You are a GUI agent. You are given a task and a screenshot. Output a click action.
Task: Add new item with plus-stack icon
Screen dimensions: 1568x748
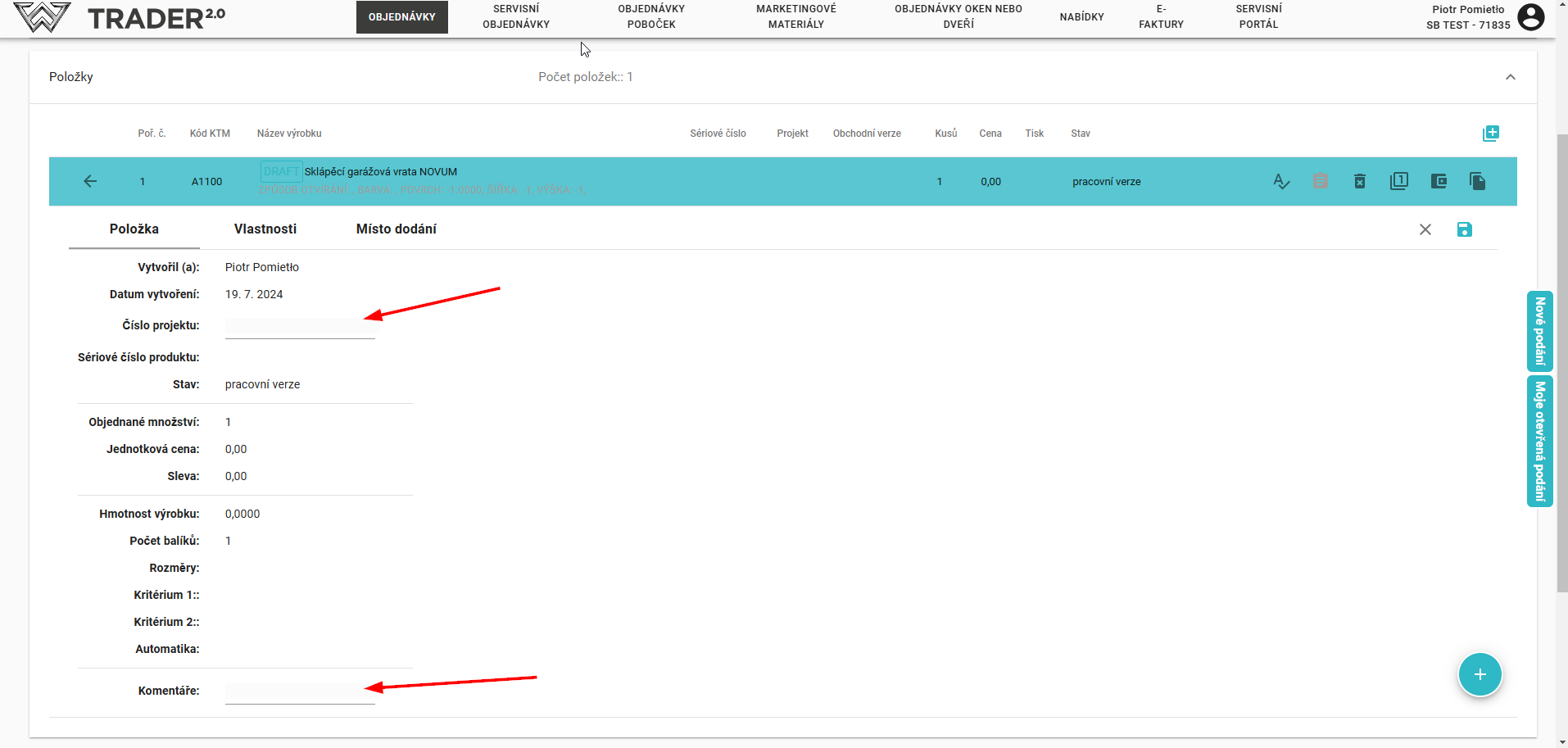(1490, 134)
